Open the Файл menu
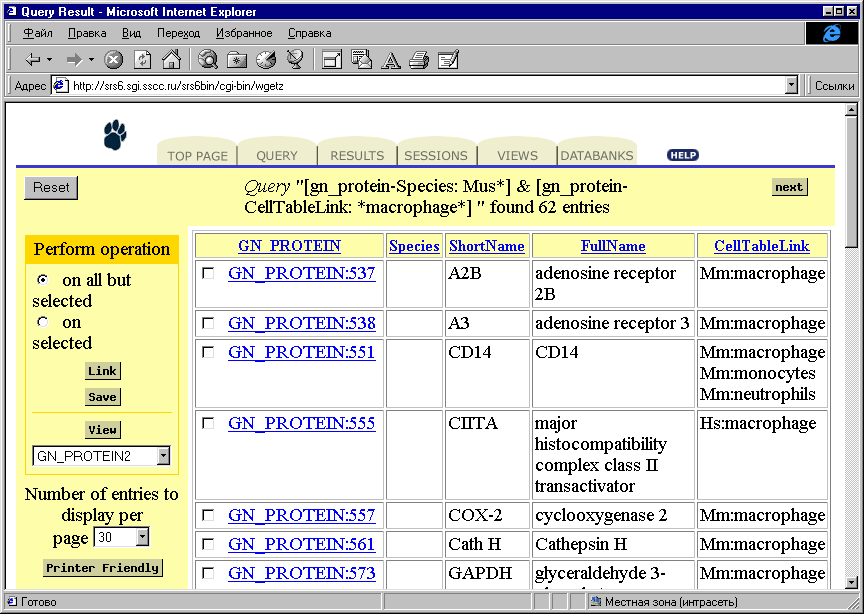The image size is (864, 614). pos(37,33)
